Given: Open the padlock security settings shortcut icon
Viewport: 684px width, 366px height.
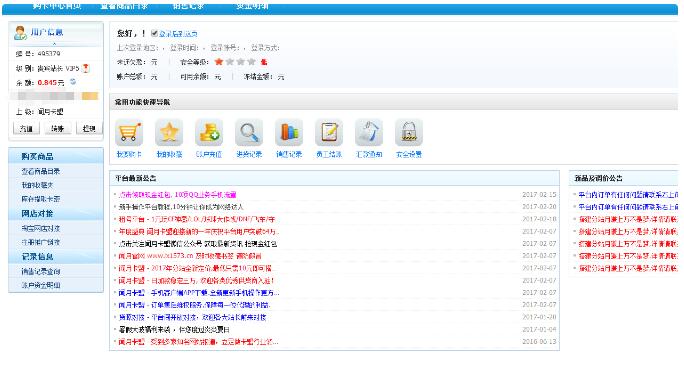Looking at the screenshot, I should pos(409,133).
